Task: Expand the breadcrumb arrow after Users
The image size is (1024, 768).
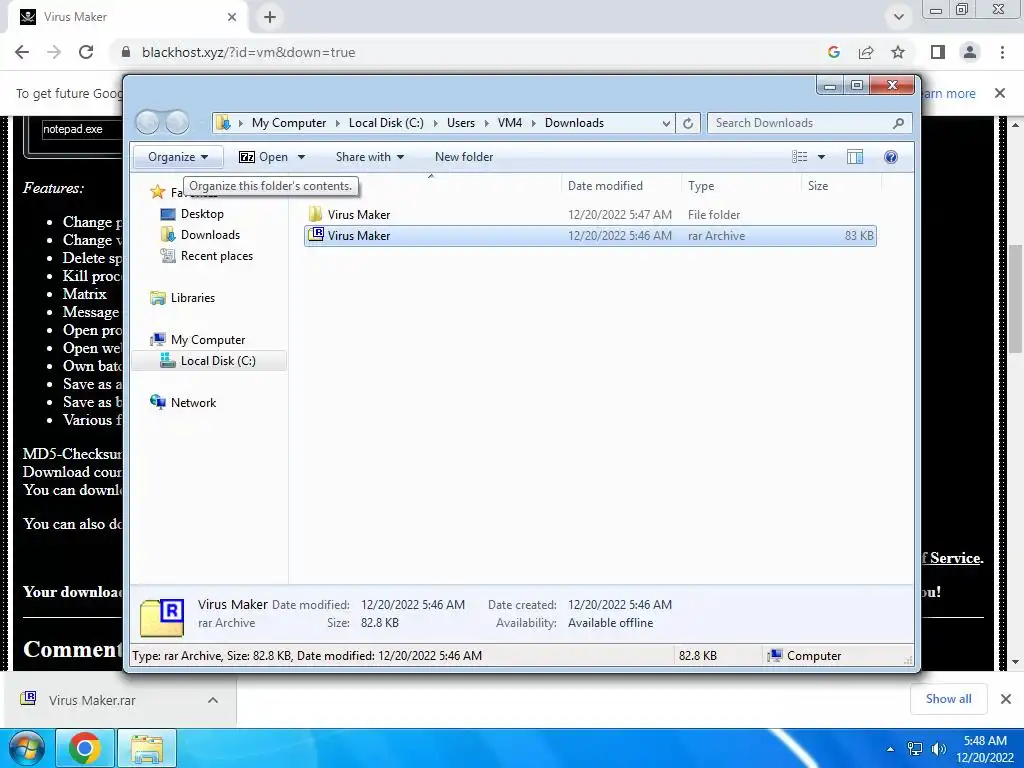Action: tap(487, 123)
